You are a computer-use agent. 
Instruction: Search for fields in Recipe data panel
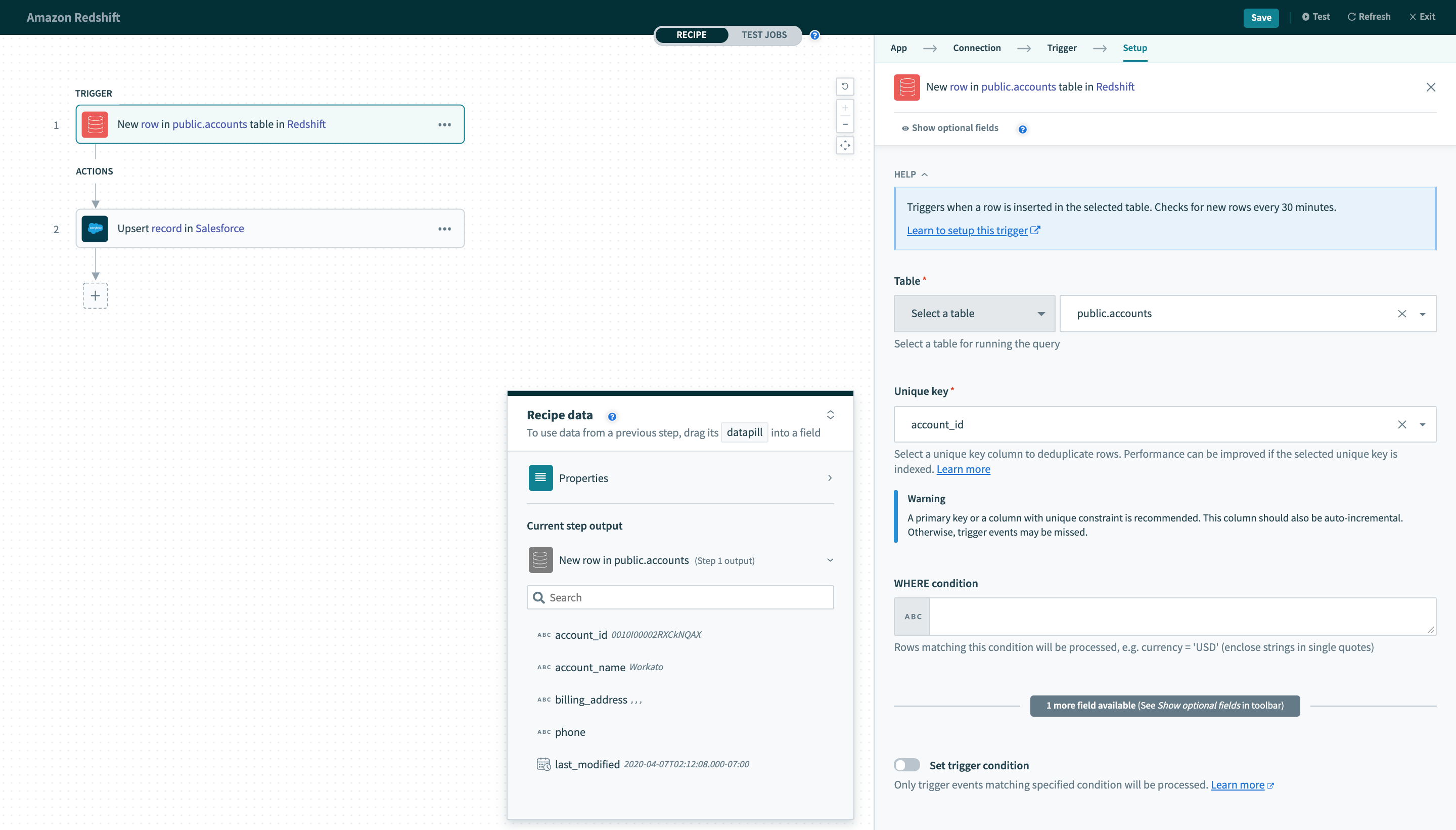pos(680,597)
